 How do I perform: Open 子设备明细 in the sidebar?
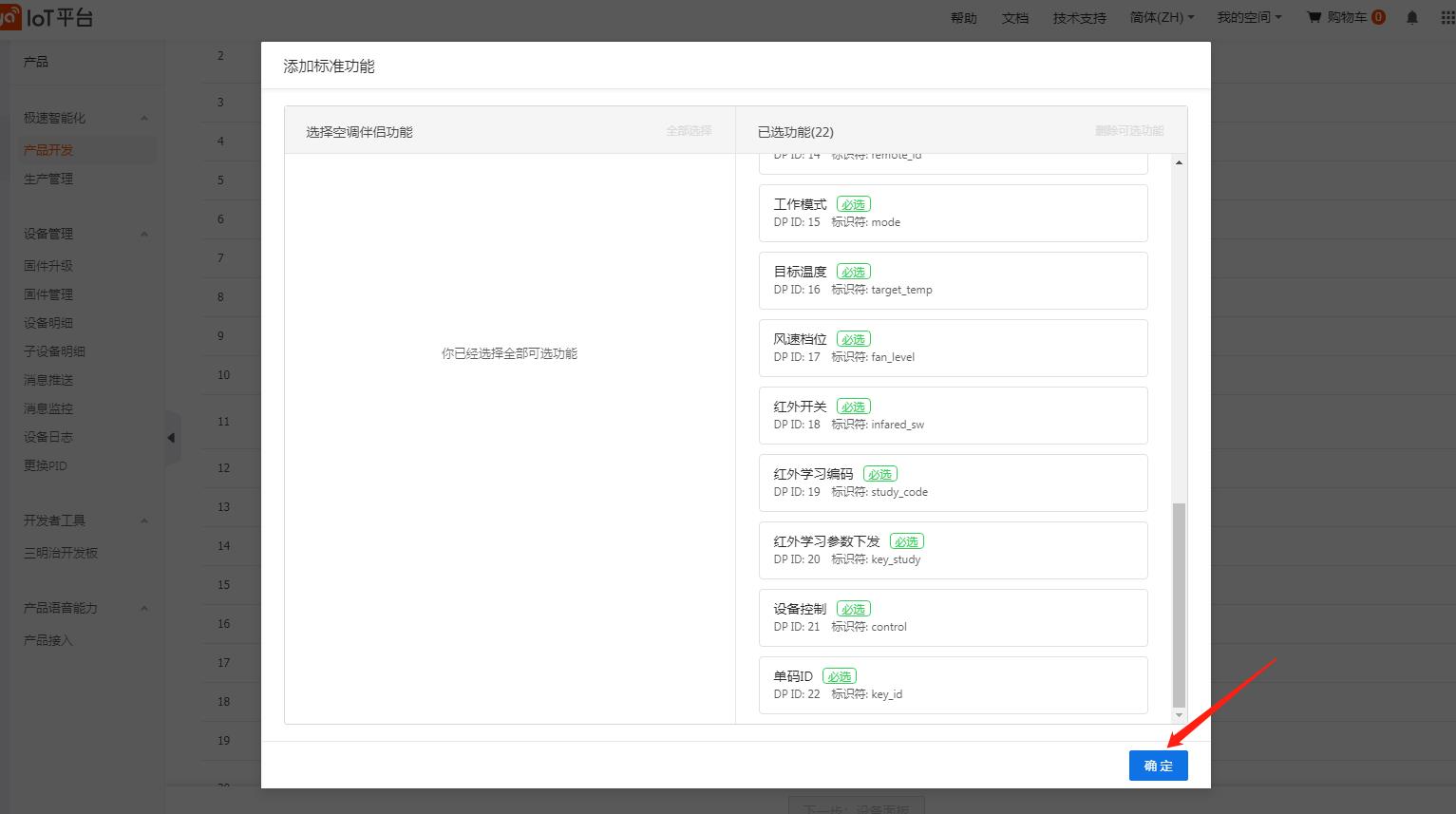(54, 351)
